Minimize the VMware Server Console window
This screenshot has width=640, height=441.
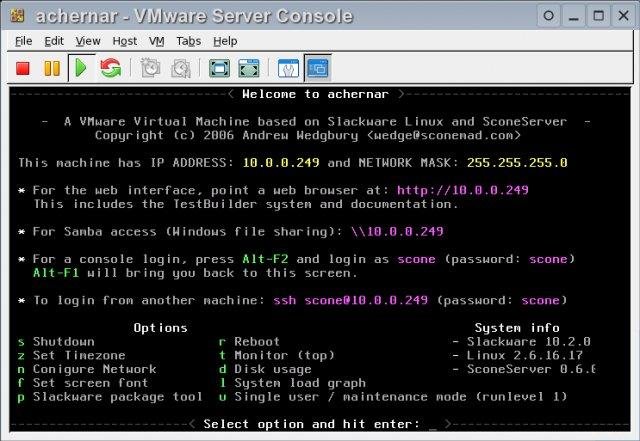(x=574, y=16)
